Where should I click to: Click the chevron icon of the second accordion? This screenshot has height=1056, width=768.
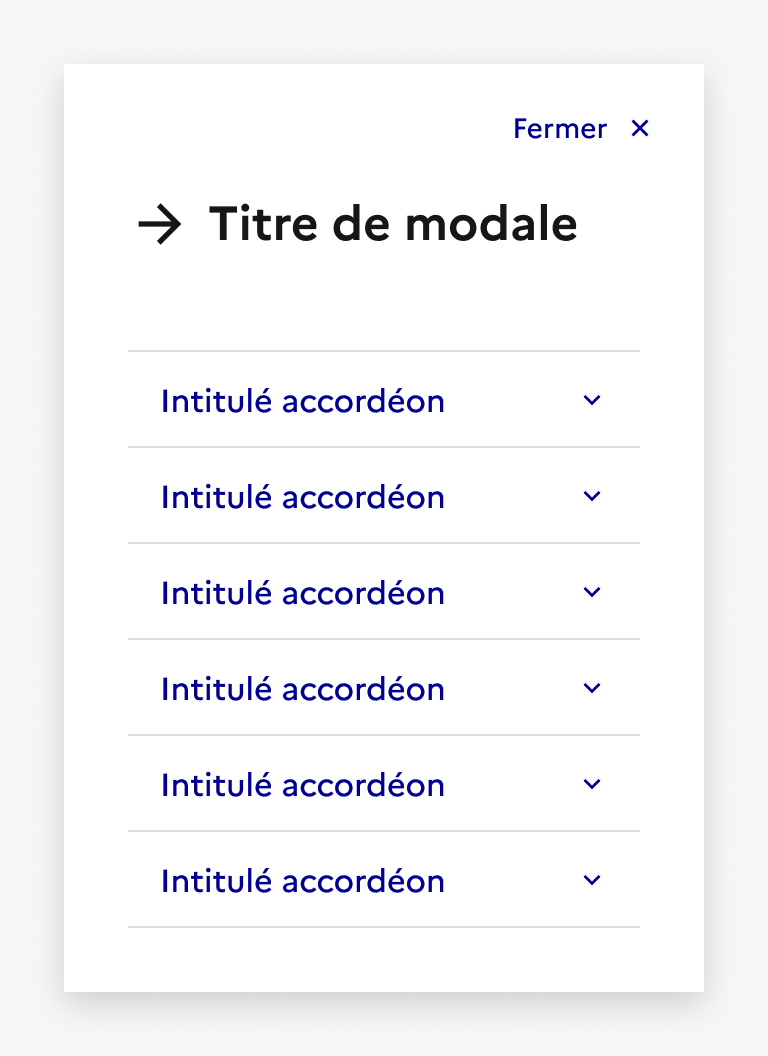tap(591, 496)
